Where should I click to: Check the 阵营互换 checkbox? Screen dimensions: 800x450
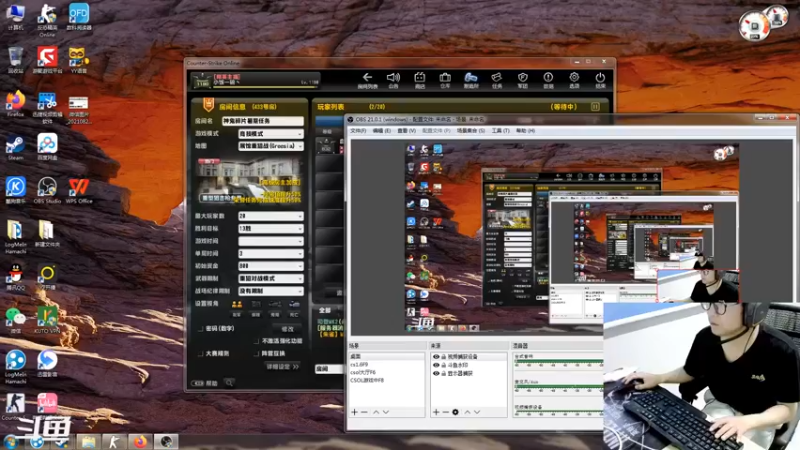click(x=256, y=353)
